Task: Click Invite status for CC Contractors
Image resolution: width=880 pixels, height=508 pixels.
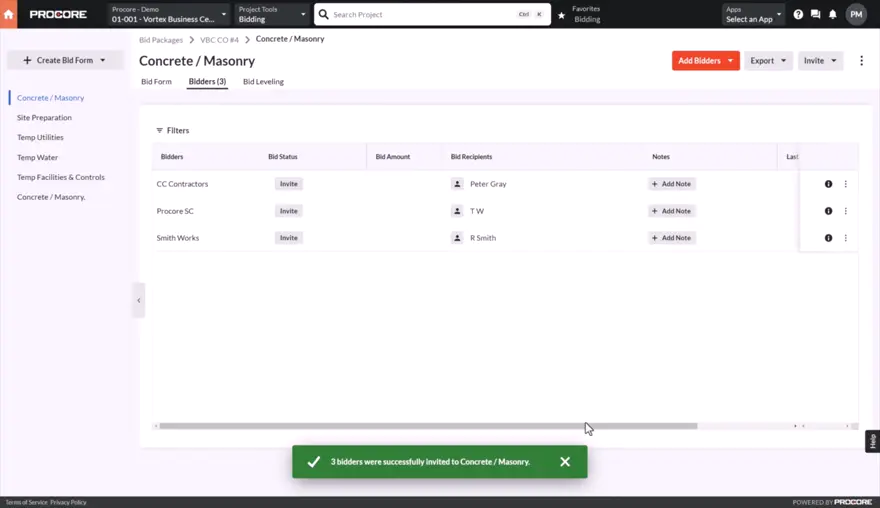Action: [288, 184]
